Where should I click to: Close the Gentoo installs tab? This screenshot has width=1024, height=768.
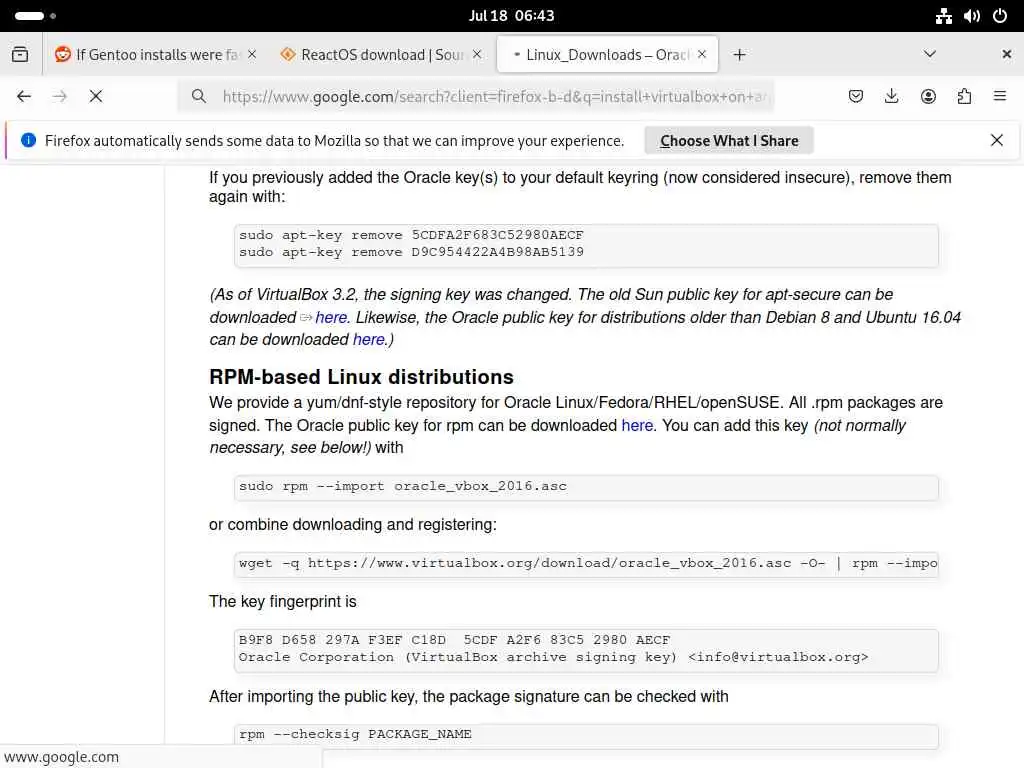pyautogui.click(x=252, y=54)
